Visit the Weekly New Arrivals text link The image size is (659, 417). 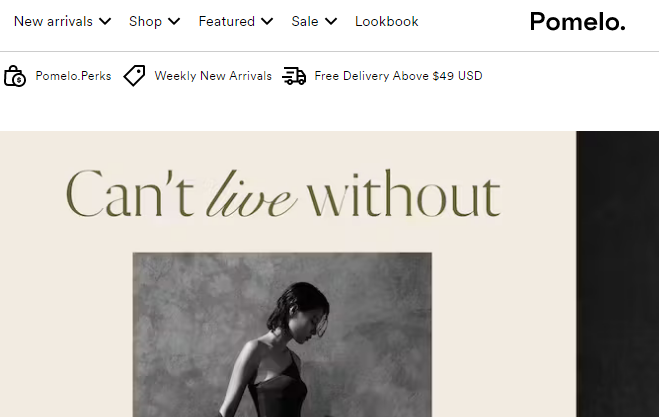(213, 76)
